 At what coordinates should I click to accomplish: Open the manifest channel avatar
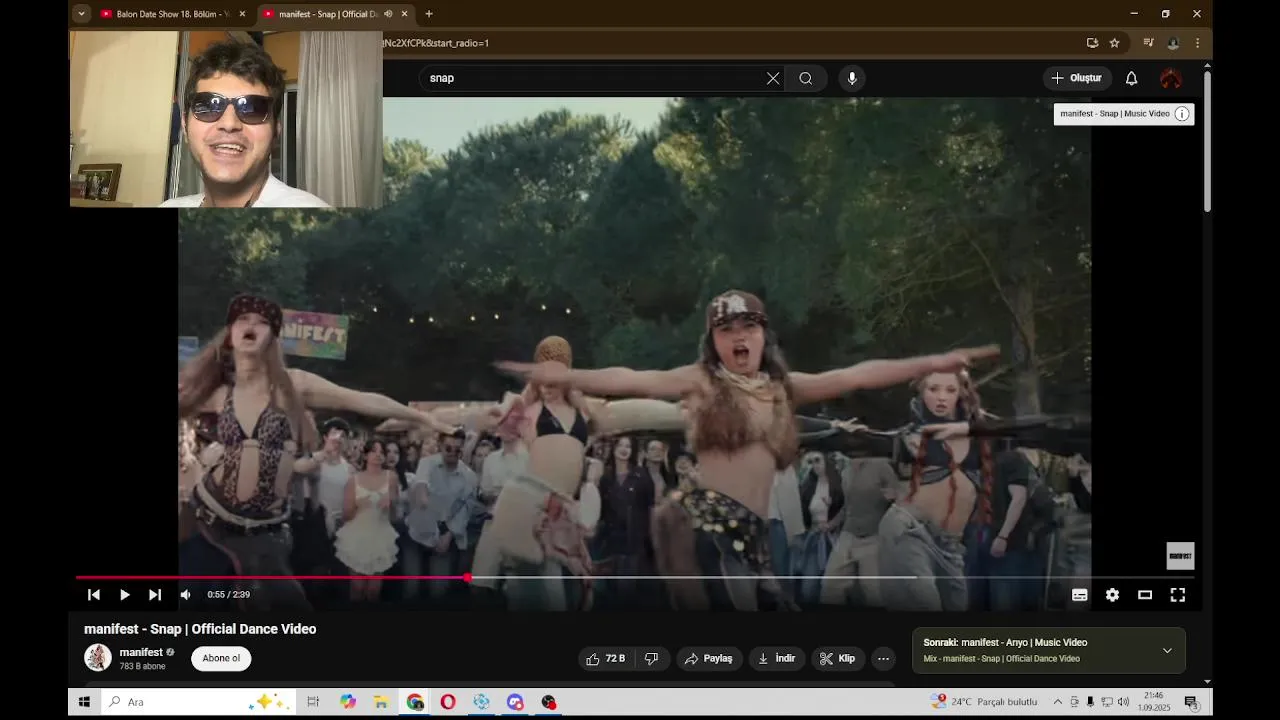98,658
